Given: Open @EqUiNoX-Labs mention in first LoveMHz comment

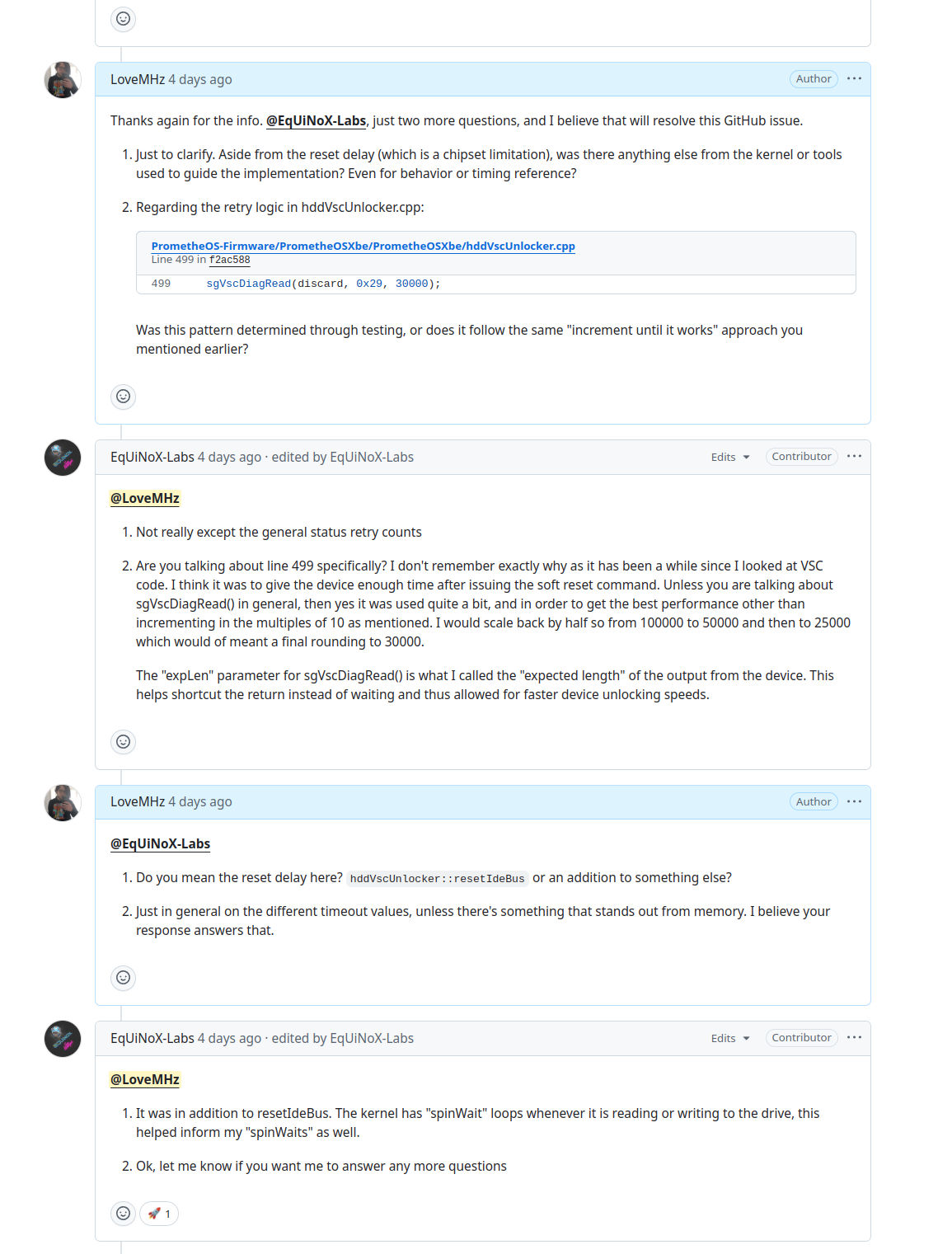Looking at the screenshot, I should click(x=316, y=120).
